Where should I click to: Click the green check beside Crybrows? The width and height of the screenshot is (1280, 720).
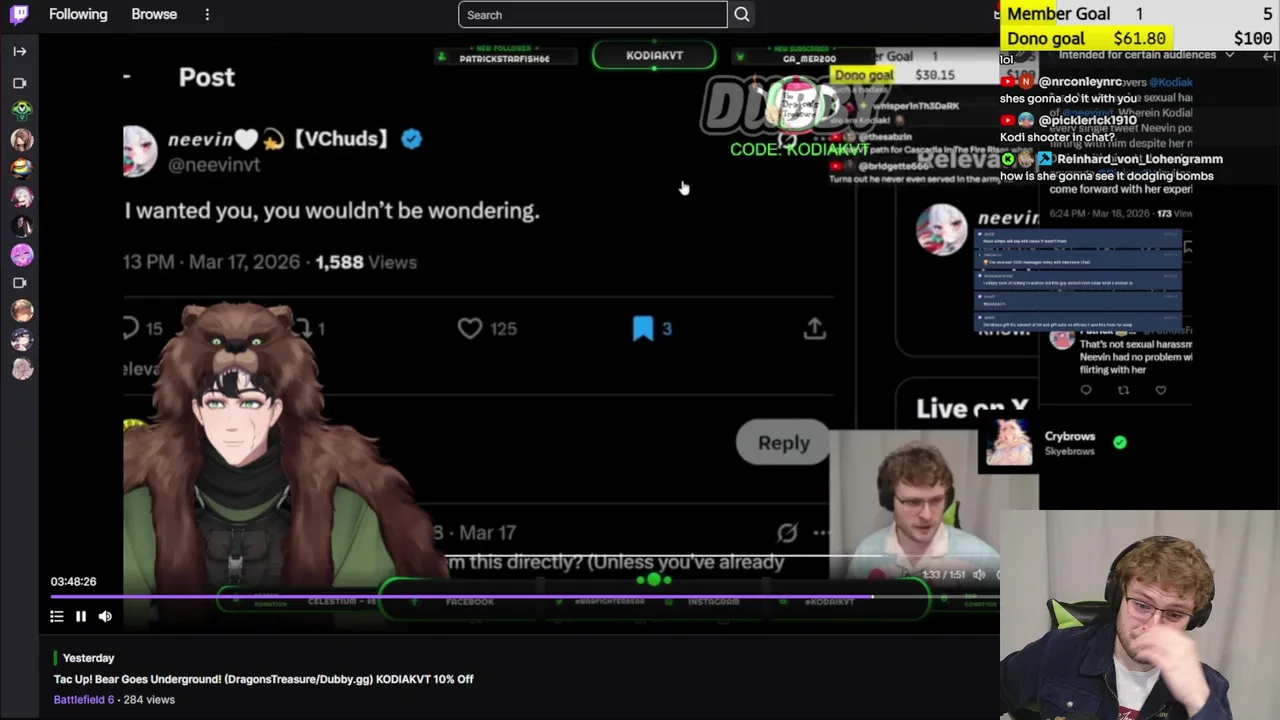1120,442
